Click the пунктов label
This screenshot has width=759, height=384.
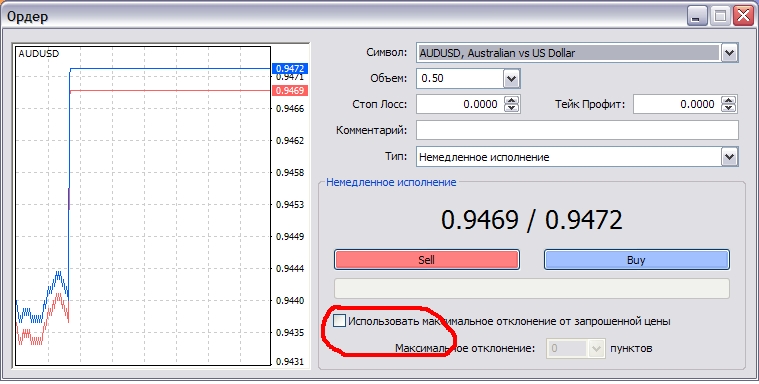pyautogui.click(x=632, y=348)
